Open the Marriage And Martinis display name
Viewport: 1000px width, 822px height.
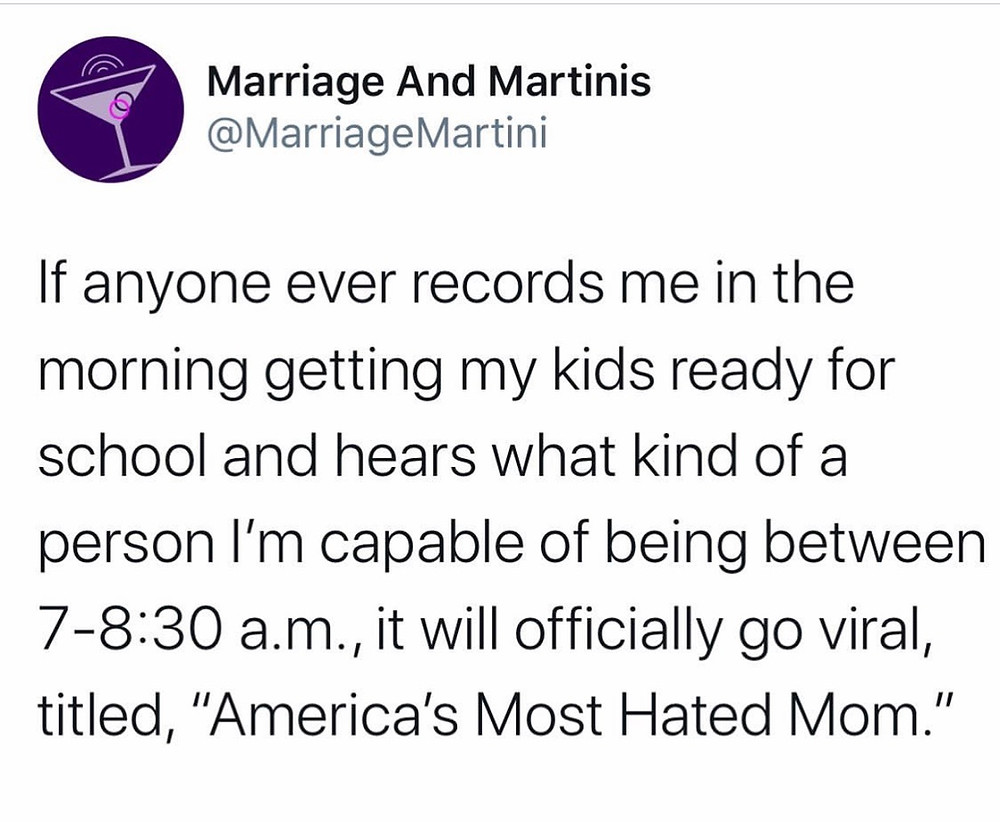click(429, 82)
